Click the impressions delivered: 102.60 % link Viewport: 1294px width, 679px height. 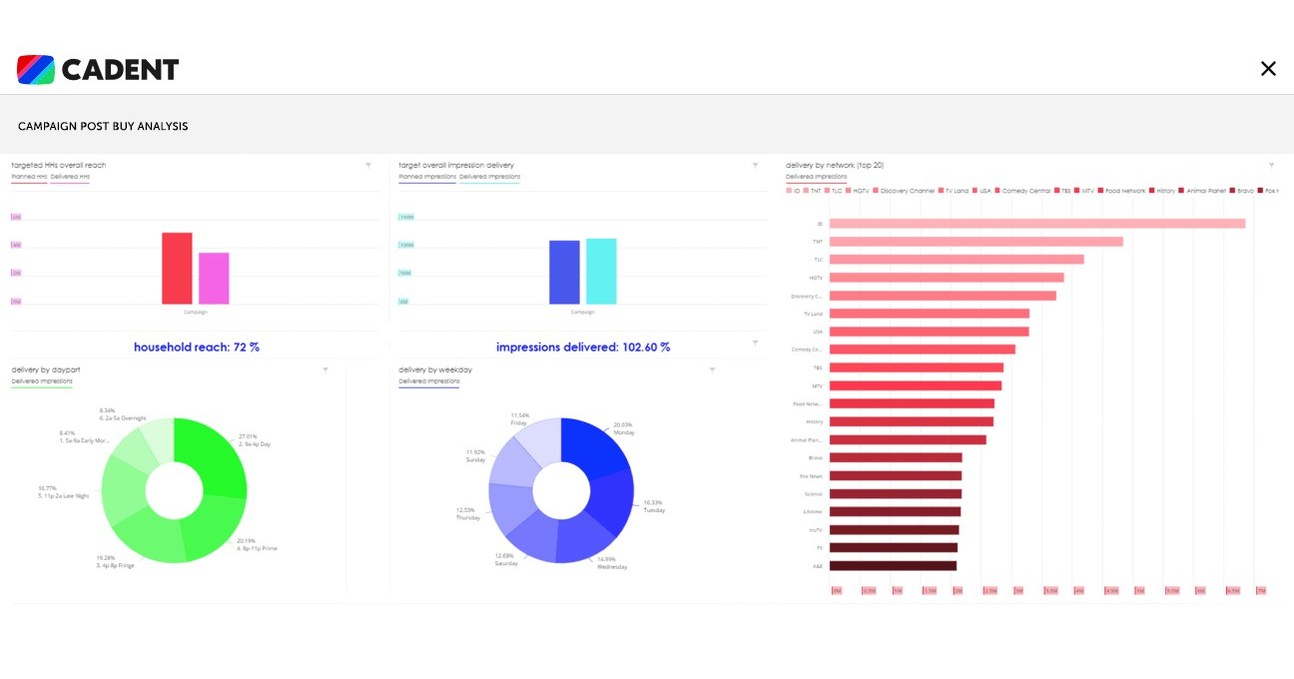(x=582, y=347)
